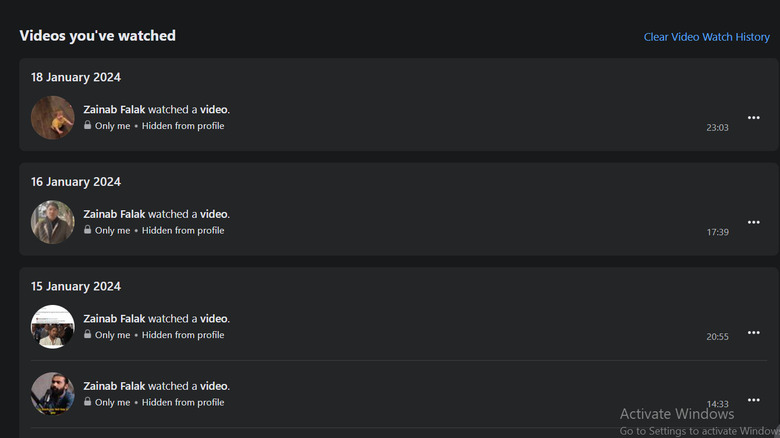The width and height of the screenshot is (780, 438).
Task: Click lock privacy icon on 16 January entry
Action: [x=88, y=231]
